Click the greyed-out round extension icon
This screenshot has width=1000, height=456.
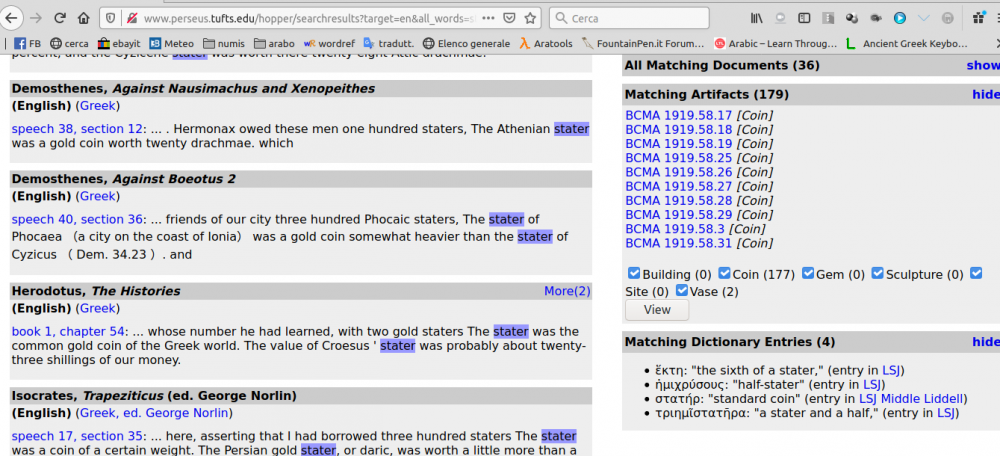(x=948, y=18)
